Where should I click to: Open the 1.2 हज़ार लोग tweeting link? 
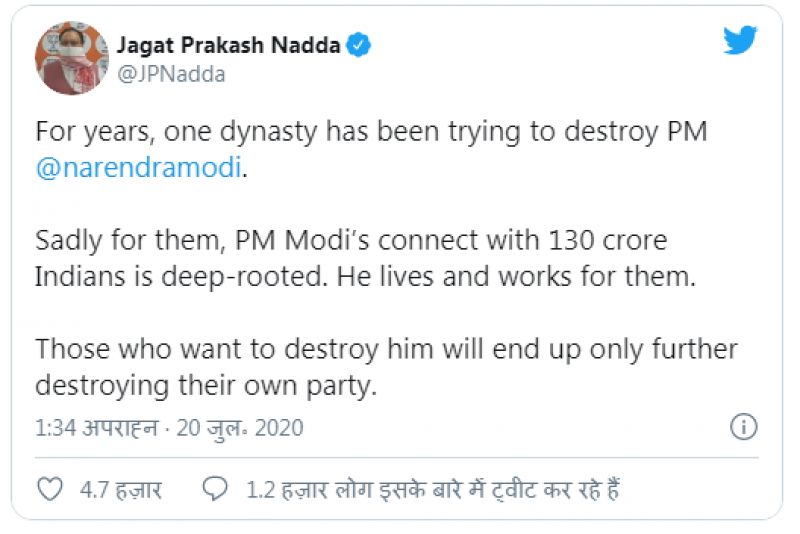pos(435,490)
